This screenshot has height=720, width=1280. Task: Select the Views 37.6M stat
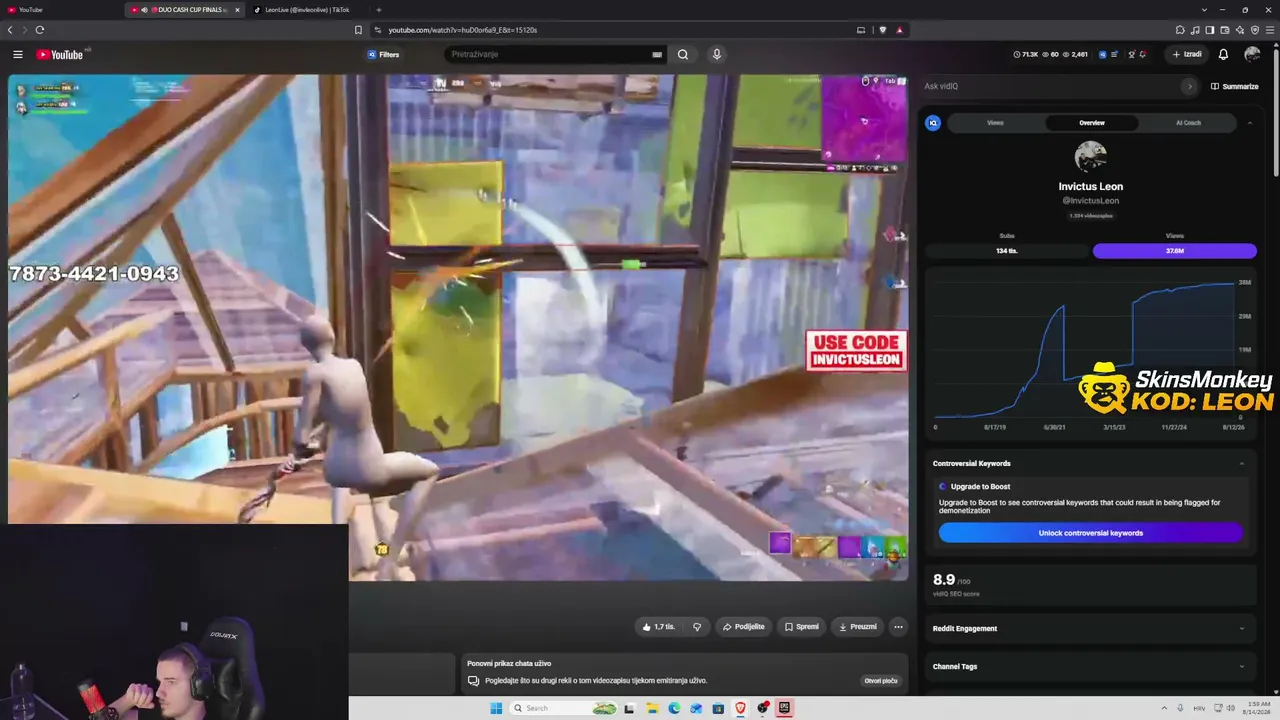click(x=1175, y=251)
